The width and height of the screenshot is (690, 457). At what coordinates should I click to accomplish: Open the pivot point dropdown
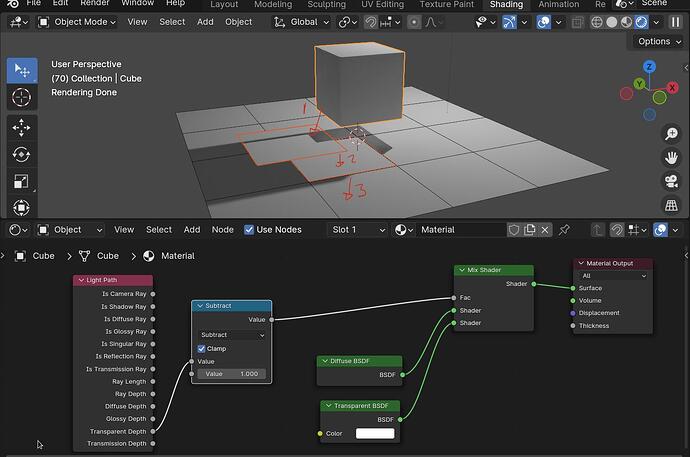pyautogui.click(x=348, y=22)
